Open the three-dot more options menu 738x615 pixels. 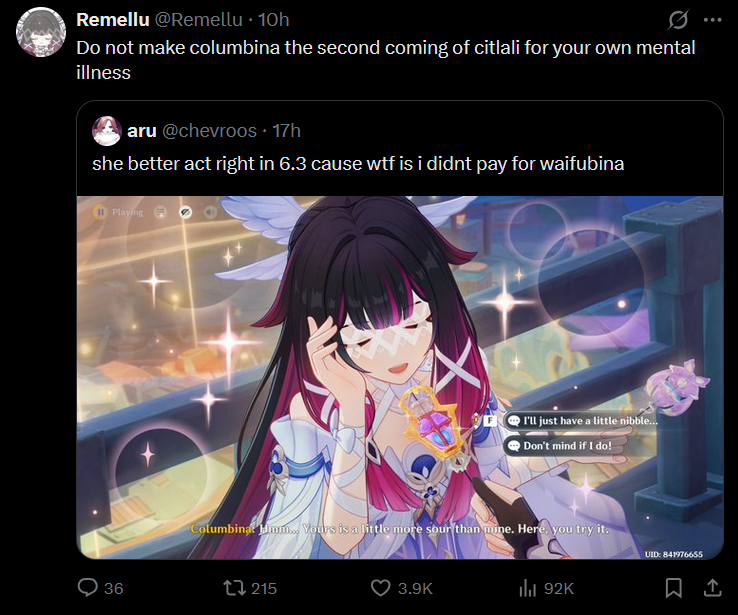(713, 20)
